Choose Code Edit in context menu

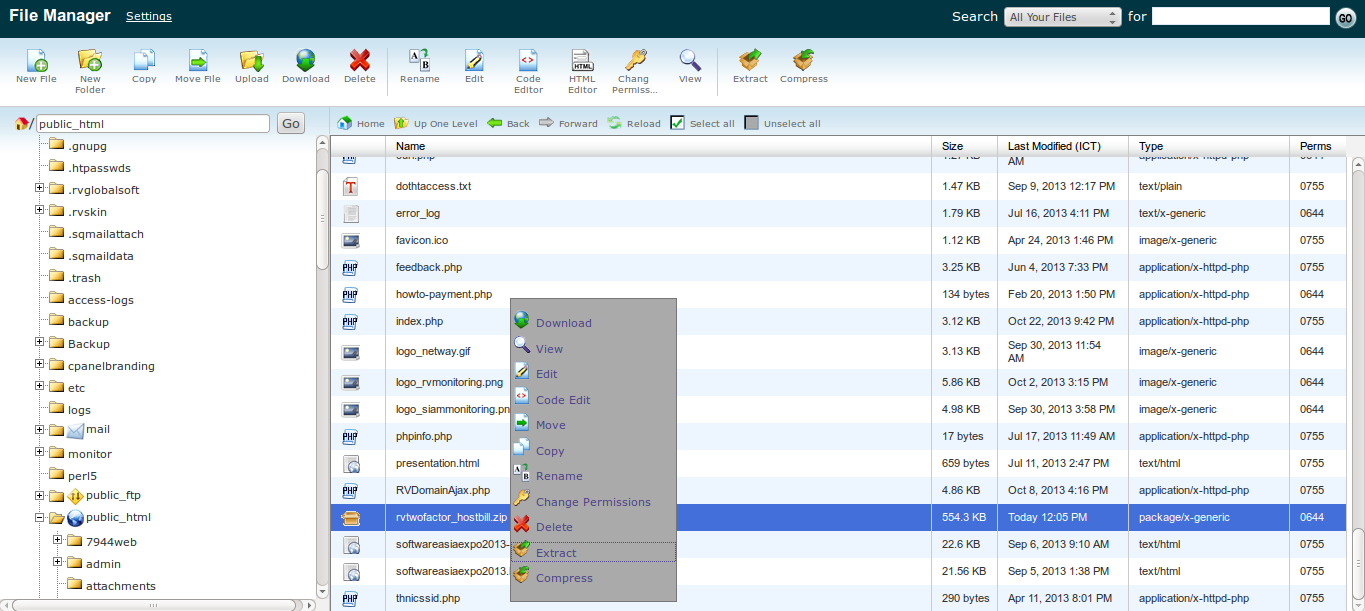pos(563,400)
